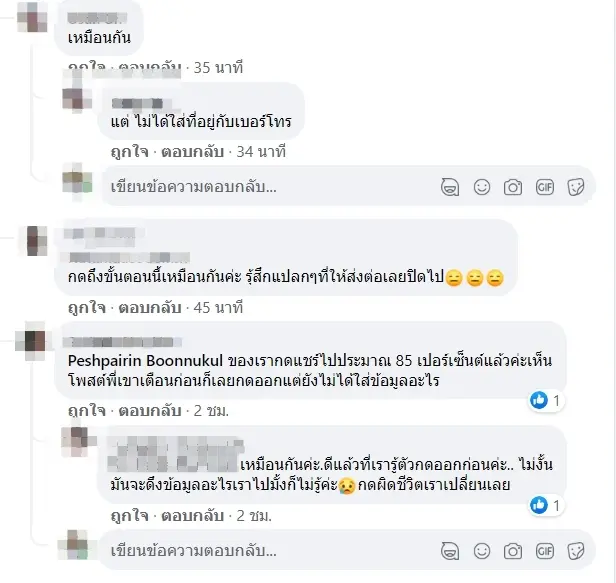Attach photo using upper reply box camera icon

coord(513,187)
